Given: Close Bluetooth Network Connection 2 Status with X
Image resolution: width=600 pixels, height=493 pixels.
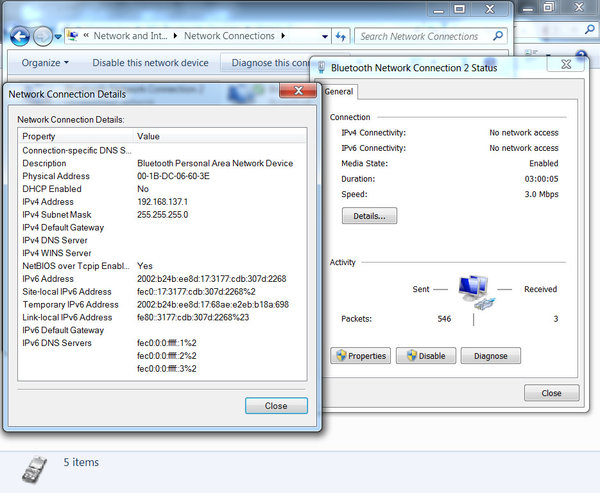Looking at the screenshot, I should tap(566, 64).
